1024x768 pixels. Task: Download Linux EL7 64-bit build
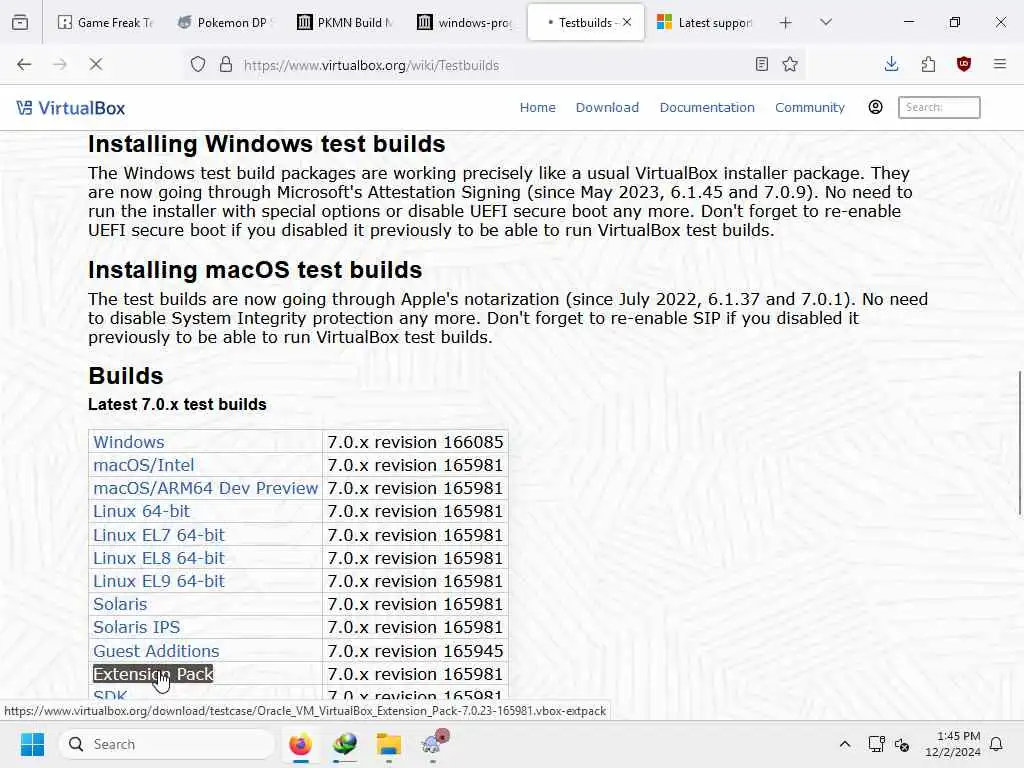click(x=159, y=535)
